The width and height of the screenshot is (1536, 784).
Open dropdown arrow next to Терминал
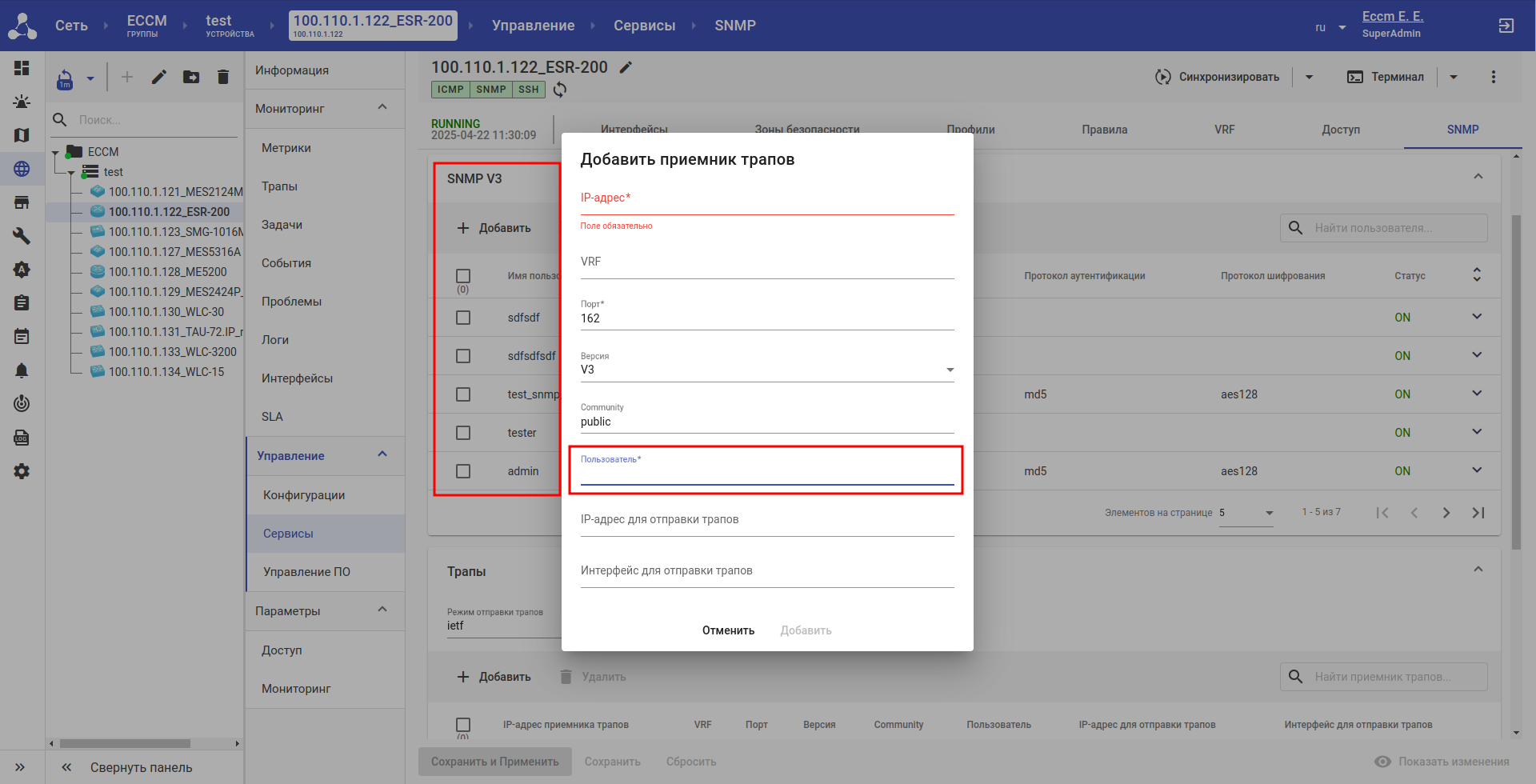(1454, 77)
